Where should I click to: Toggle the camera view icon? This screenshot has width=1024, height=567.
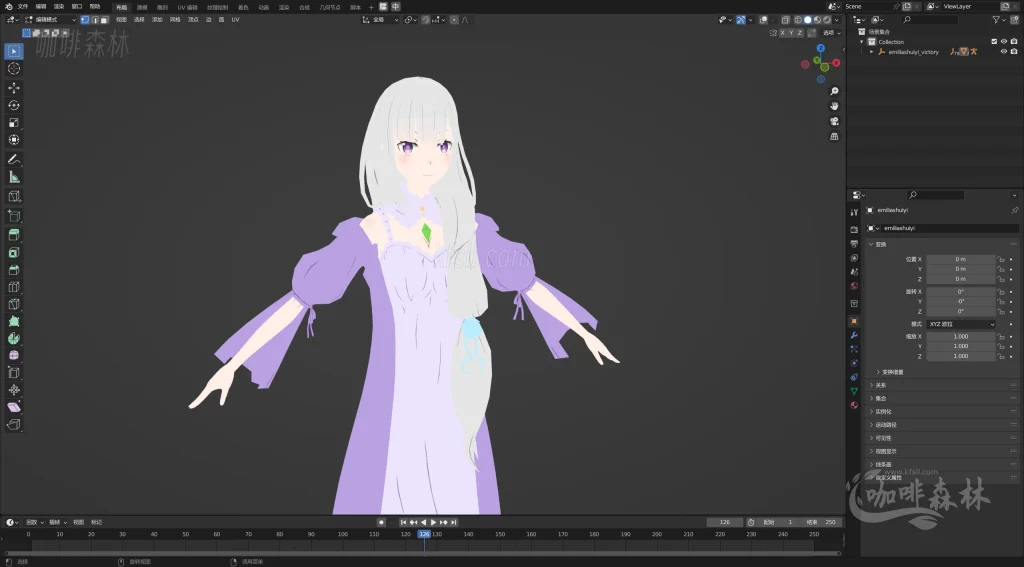834,121
